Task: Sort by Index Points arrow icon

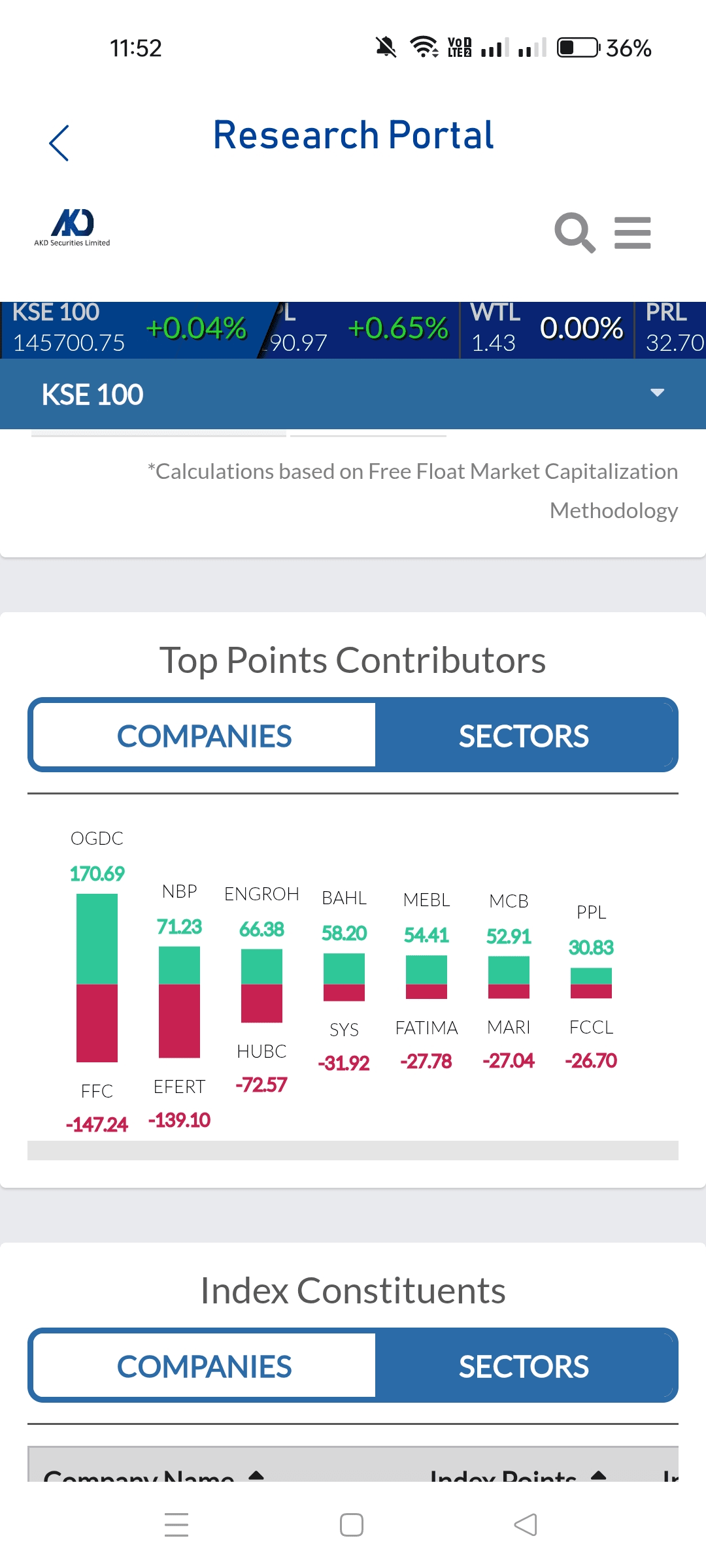Action: pyautogui.click(x=598, y=1475)
